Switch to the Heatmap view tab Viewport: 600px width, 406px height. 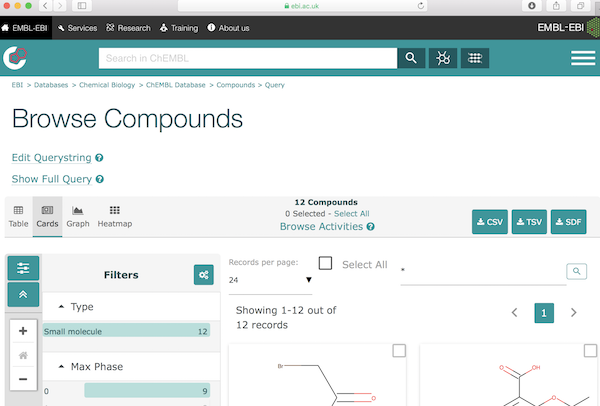(x=114, y=216)
